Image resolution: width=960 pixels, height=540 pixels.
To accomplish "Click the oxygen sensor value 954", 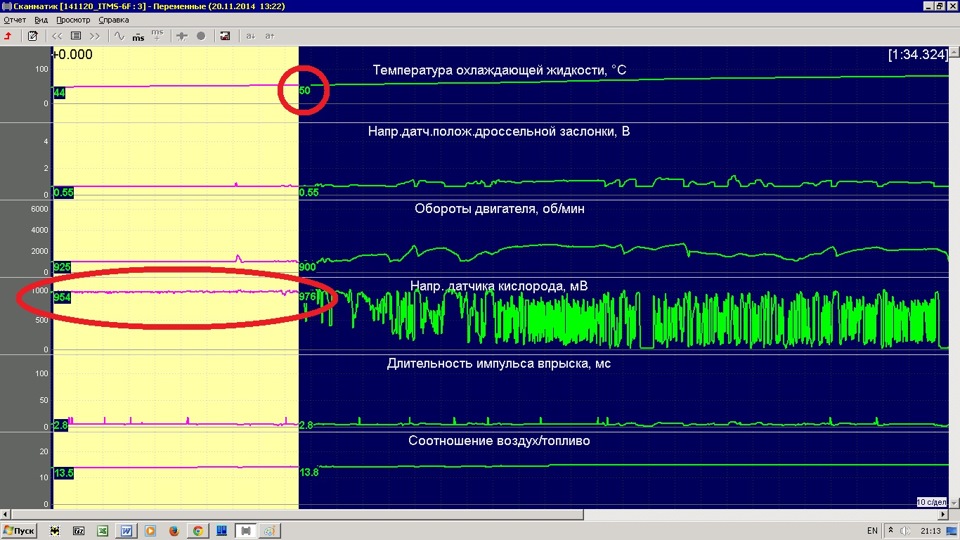I will [x=62, y=298].
